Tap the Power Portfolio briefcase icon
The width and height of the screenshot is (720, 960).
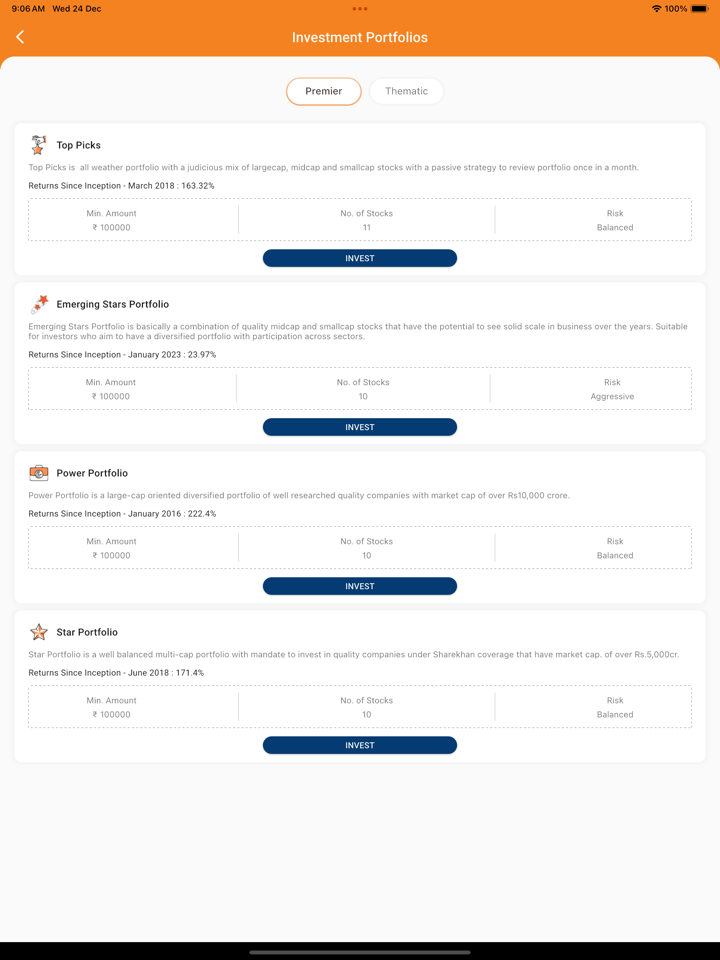pos(39,473)
